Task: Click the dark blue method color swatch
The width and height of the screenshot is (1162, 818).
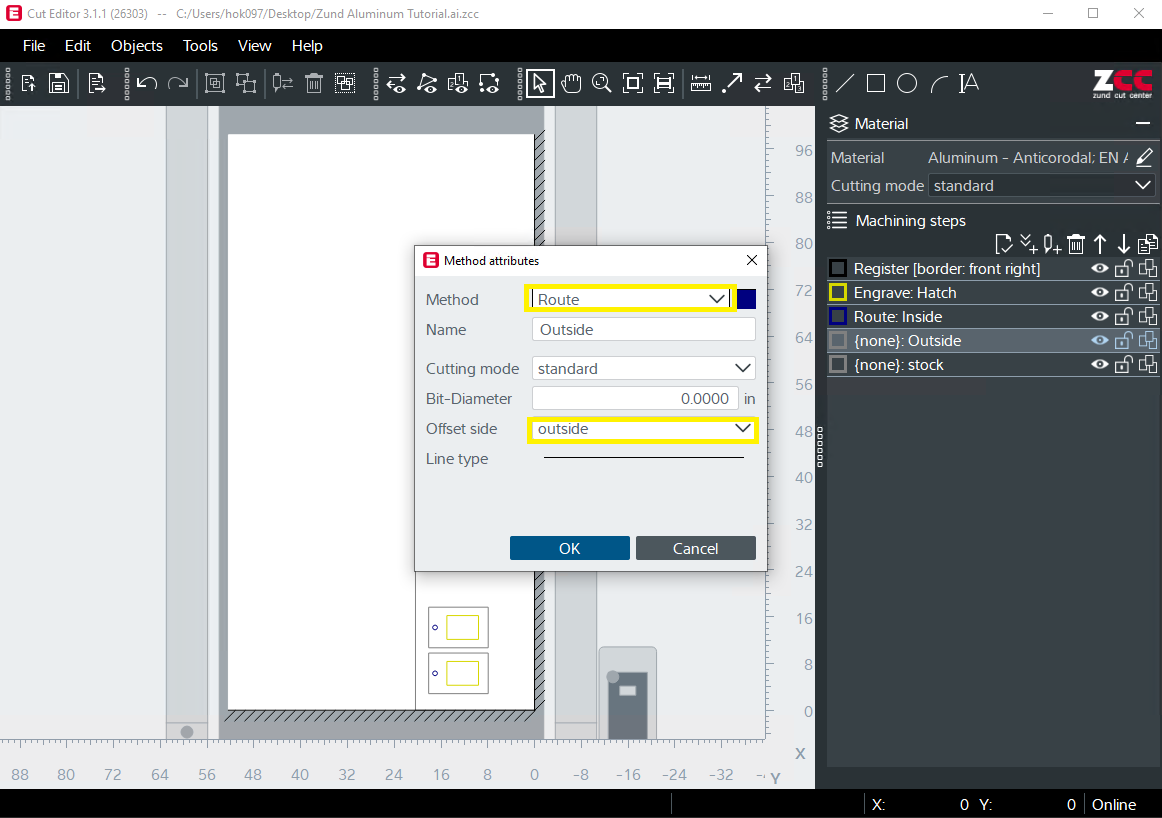Action: pyautogui.click(x=747, y=299)
